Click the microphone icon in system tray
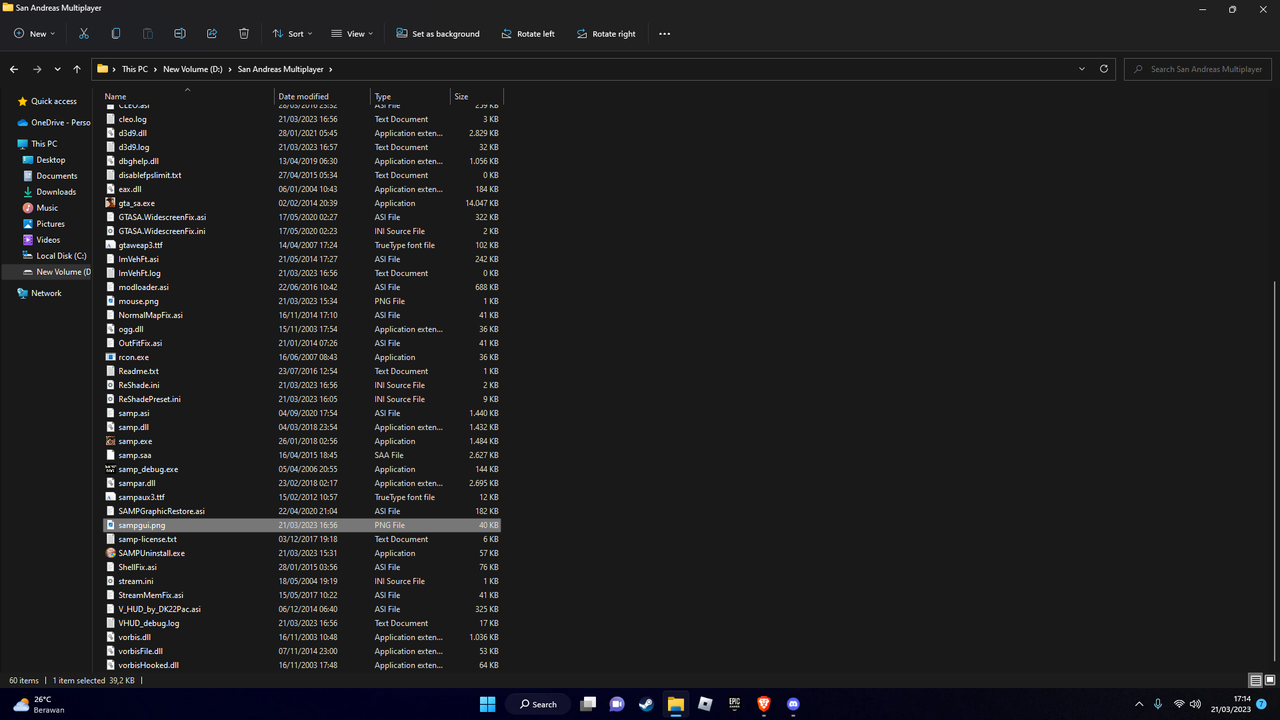This screenshot has width=1280, height=720. (x=1158, y=704)
